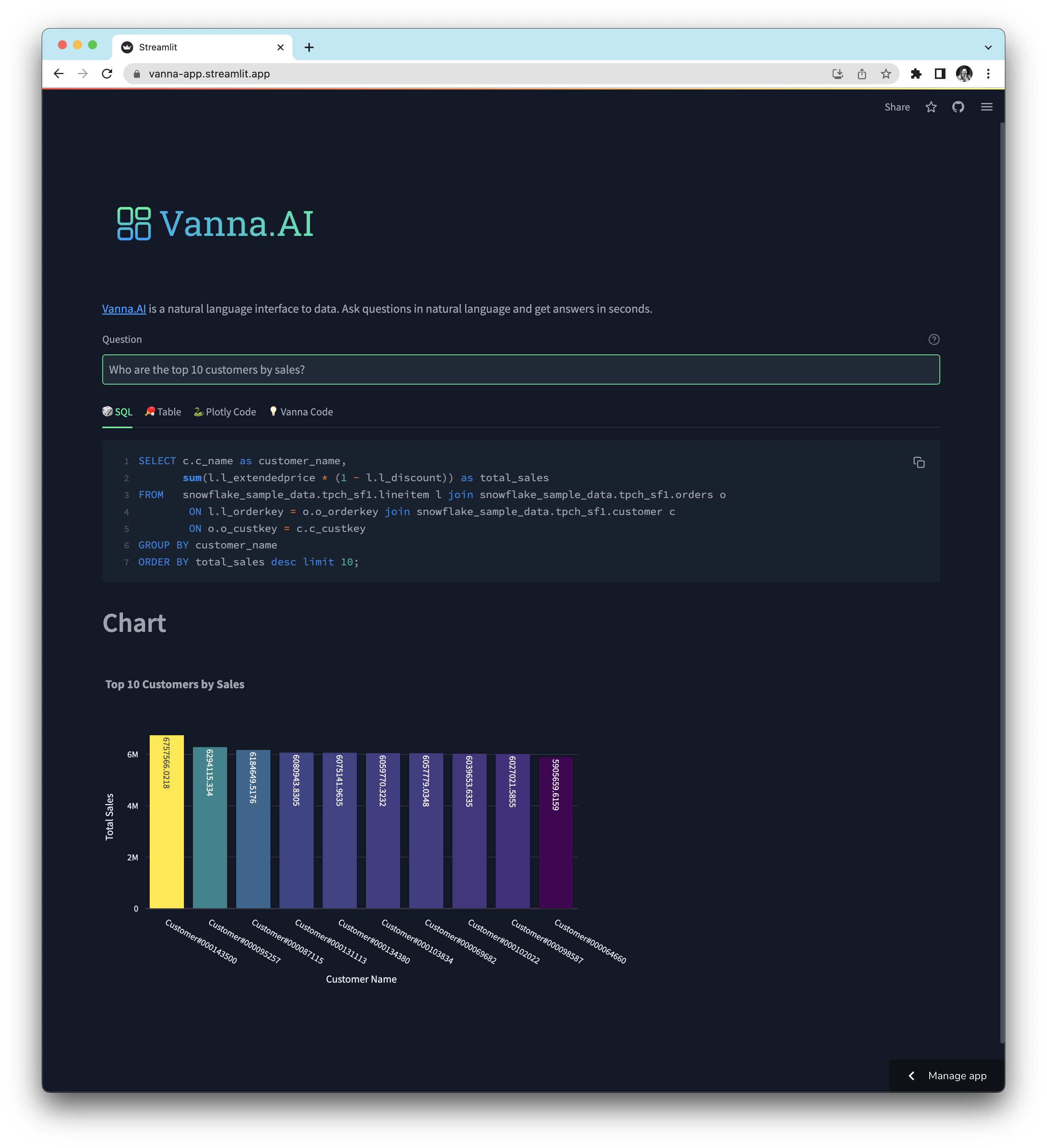Switch to the SQL tab
1047x1148 pixels.
tap(118, 412)
